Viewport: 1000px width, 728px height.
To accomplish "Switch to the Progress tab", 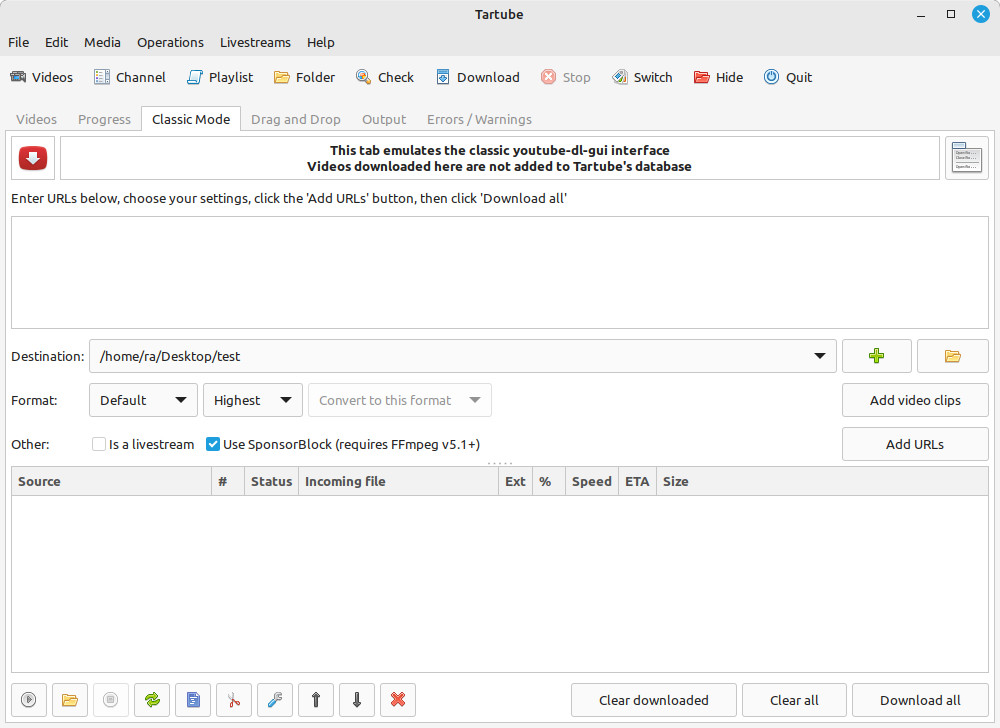I will (x=104, y=119).
